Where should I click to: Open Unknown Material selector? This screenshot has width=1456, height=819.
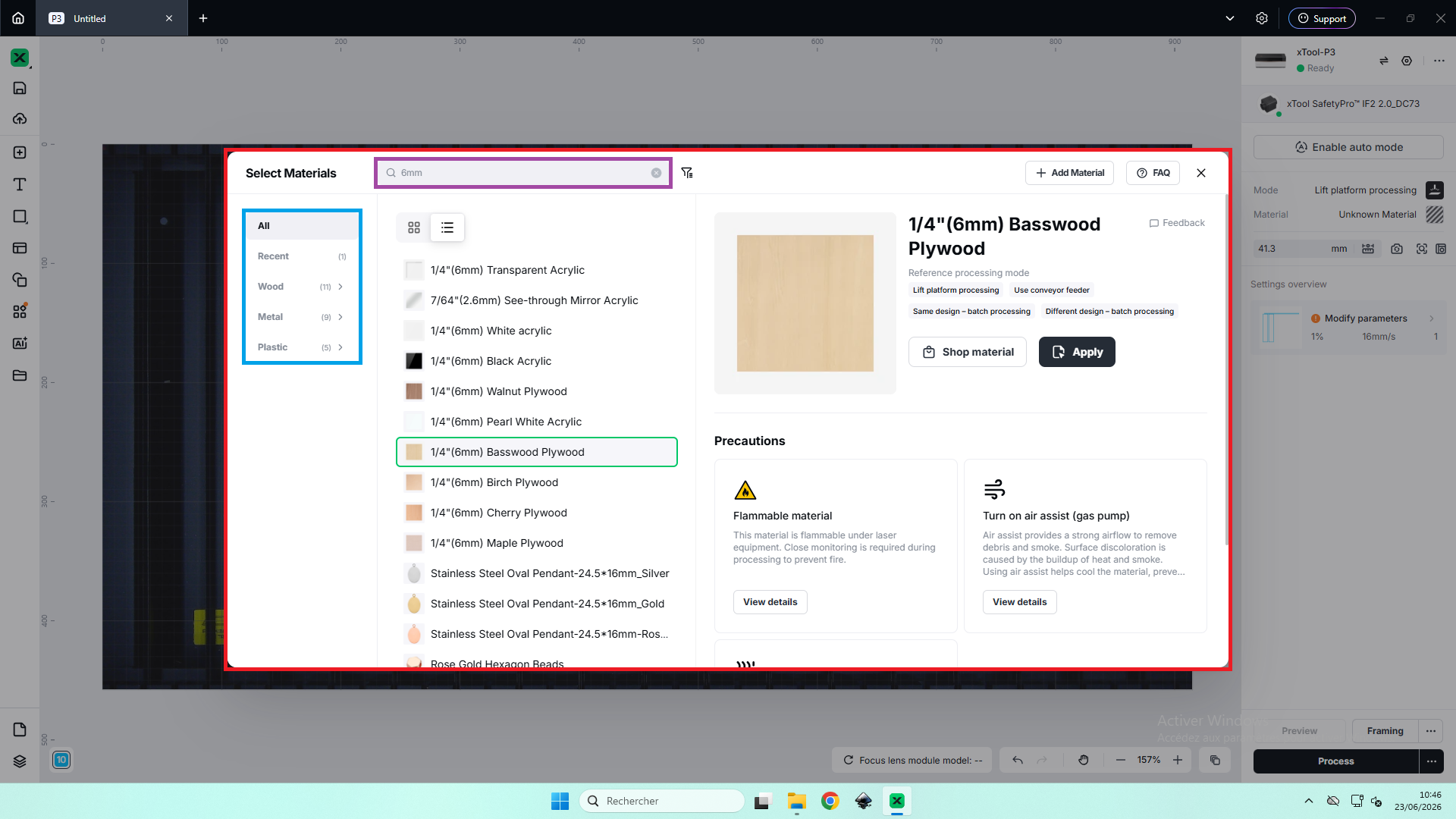coord(1390,215)
